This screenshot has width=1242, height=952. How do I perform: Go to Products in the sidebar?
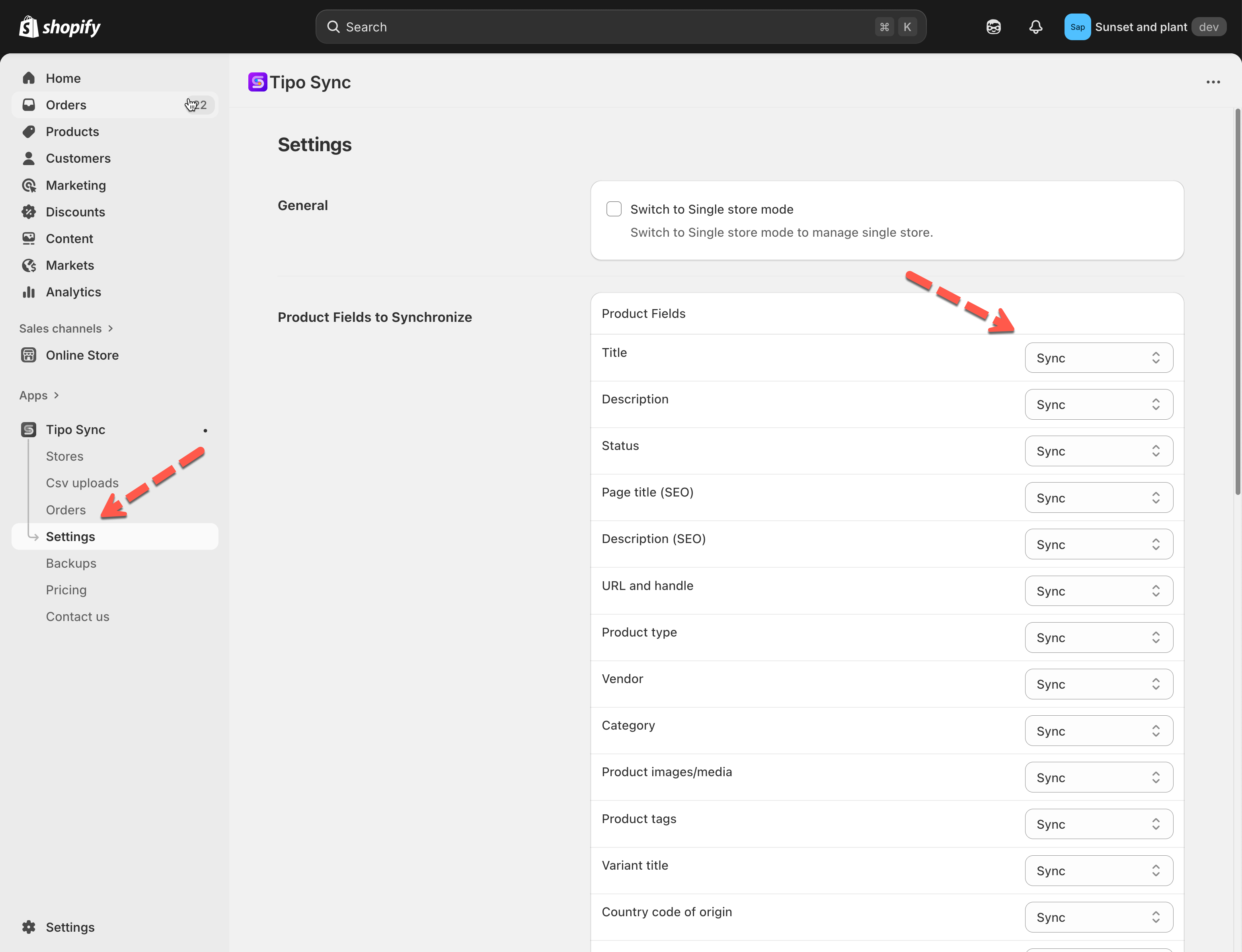tap(72, 131)
